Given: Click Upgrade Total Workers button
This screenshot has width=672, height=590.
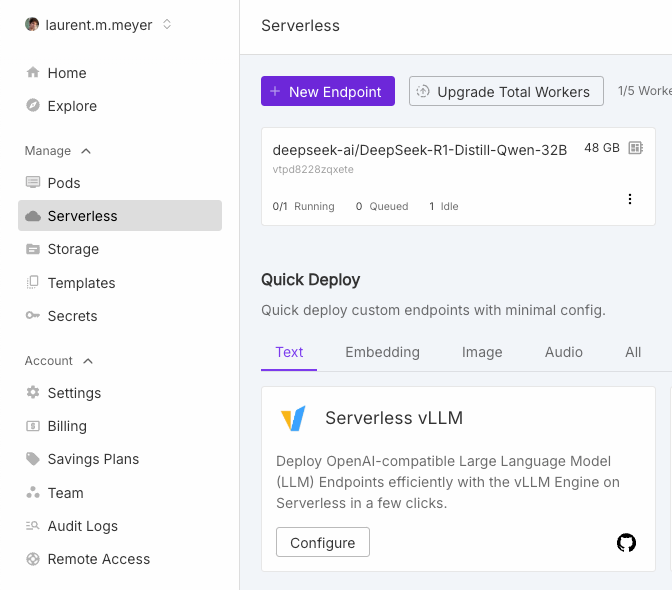Looking at the screenshot, I should [506, 91].
